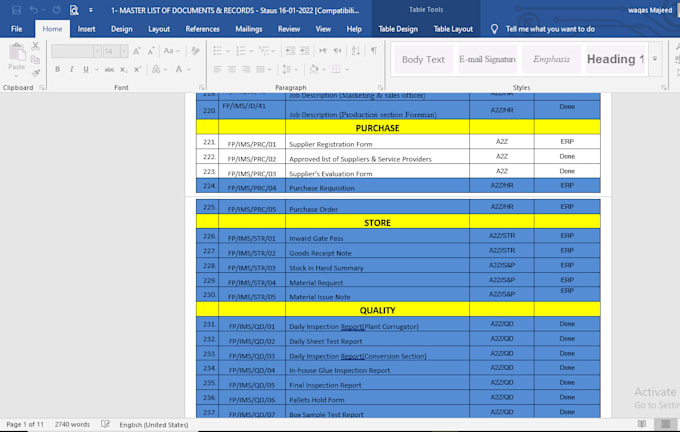Toggle Superscript formatting
The height and width of the screenshot is (432, 680).
pos(137,69)
